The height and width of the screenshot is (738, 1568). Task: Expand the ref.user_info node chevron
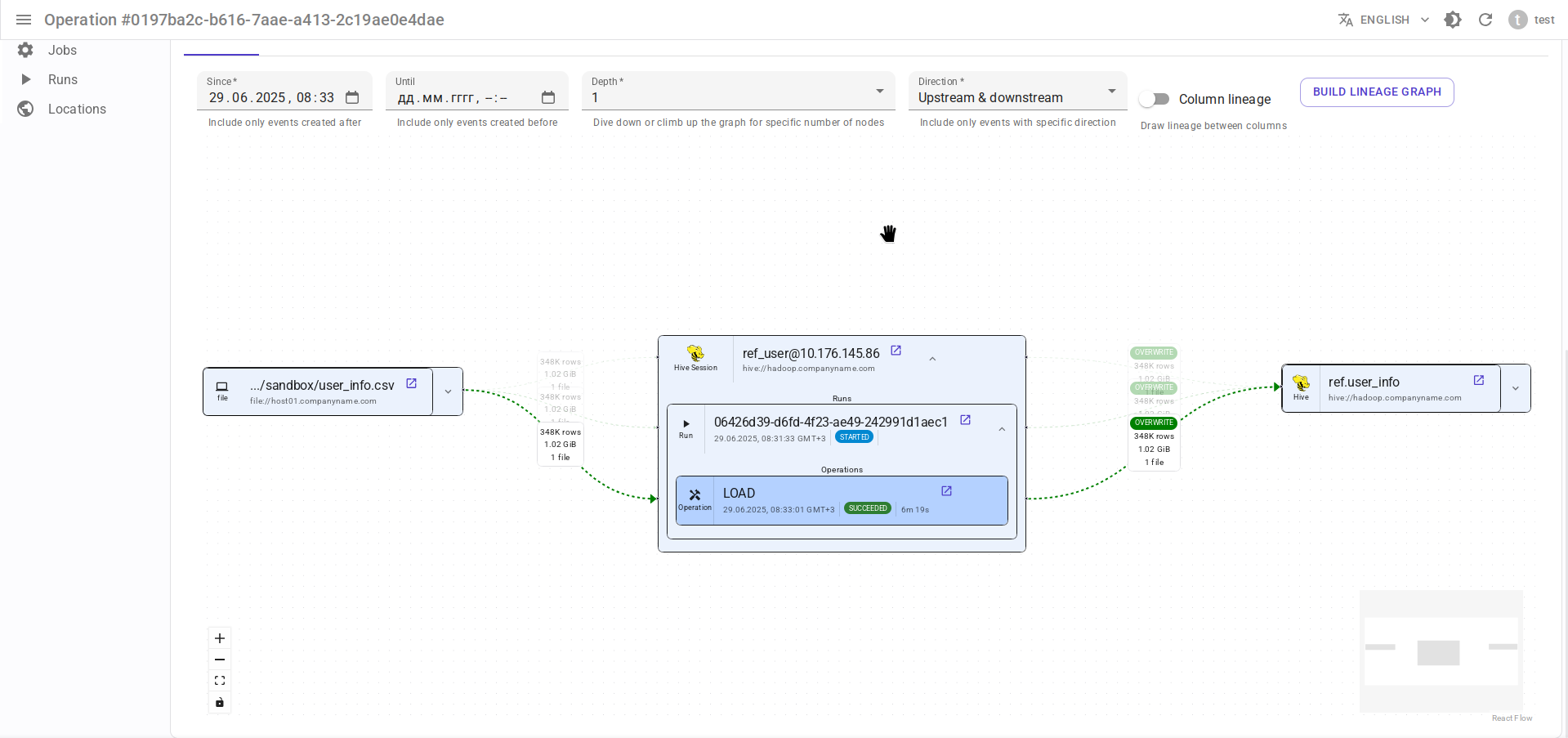(1515, 388)
